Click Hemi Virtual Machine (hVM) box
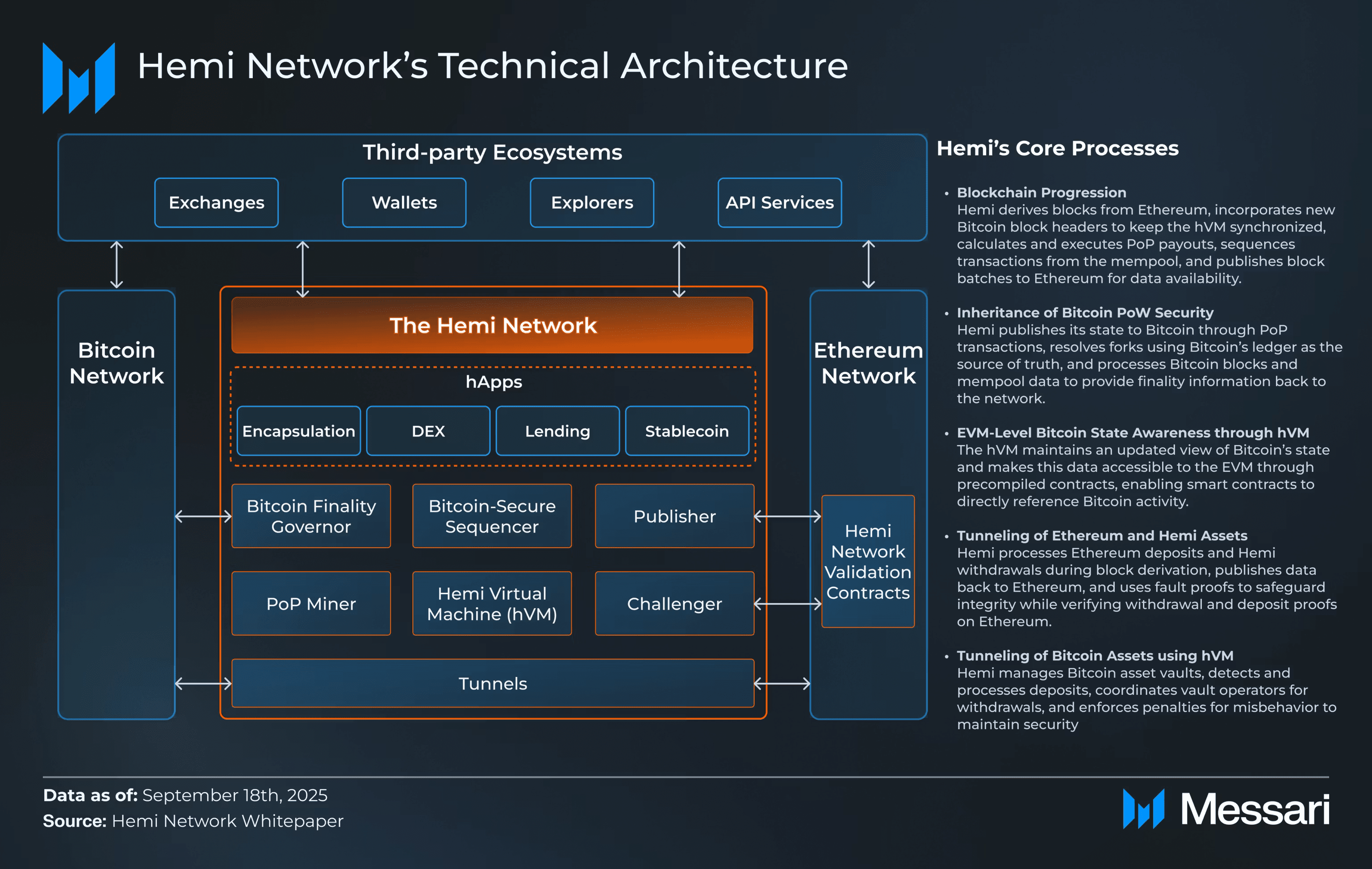Image resolution: width=1372 pixels, height=869 pixels. [492, 604]
